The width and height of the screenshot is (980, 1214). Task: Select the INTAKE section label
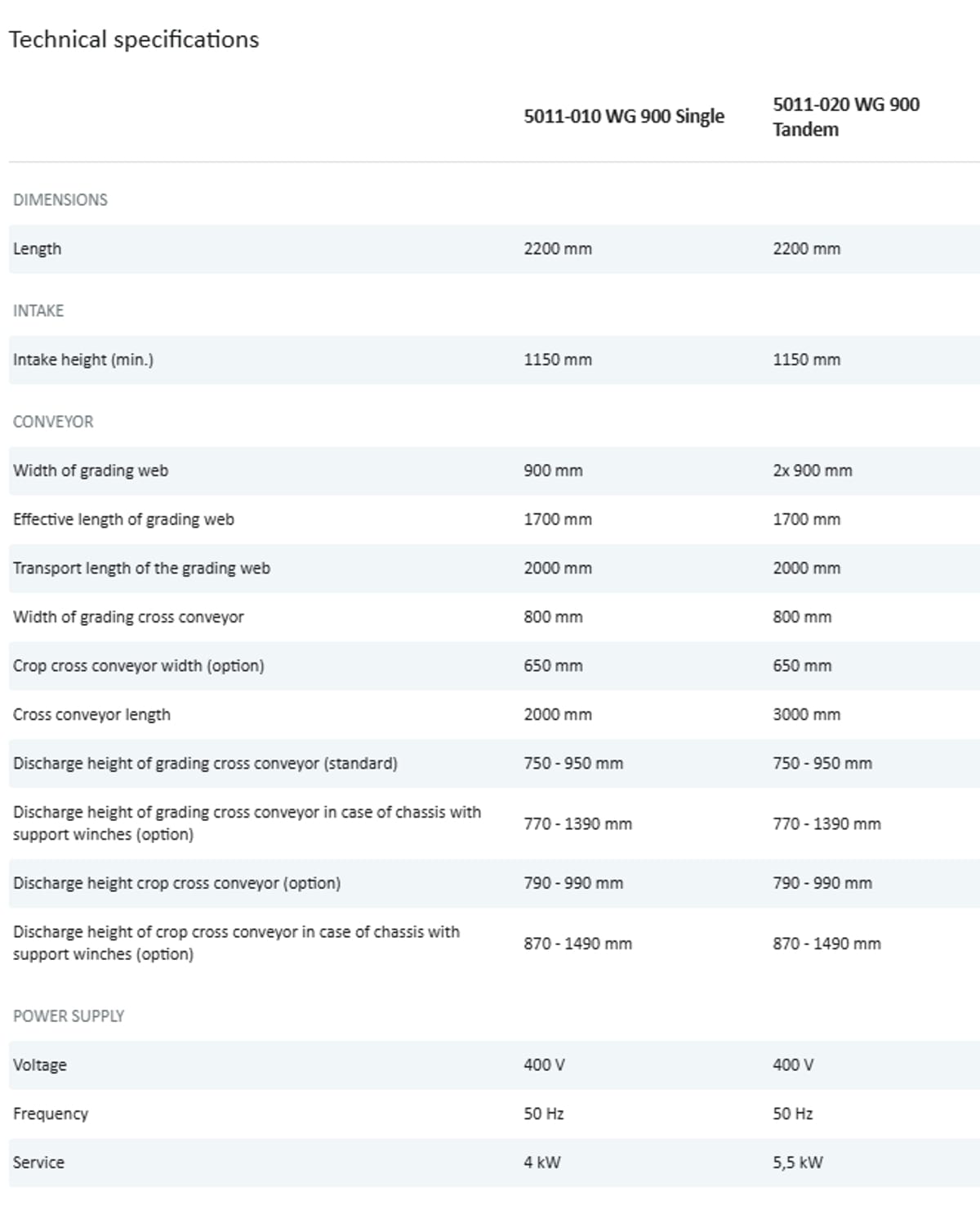pyautogui.click(x=38, y=310)
